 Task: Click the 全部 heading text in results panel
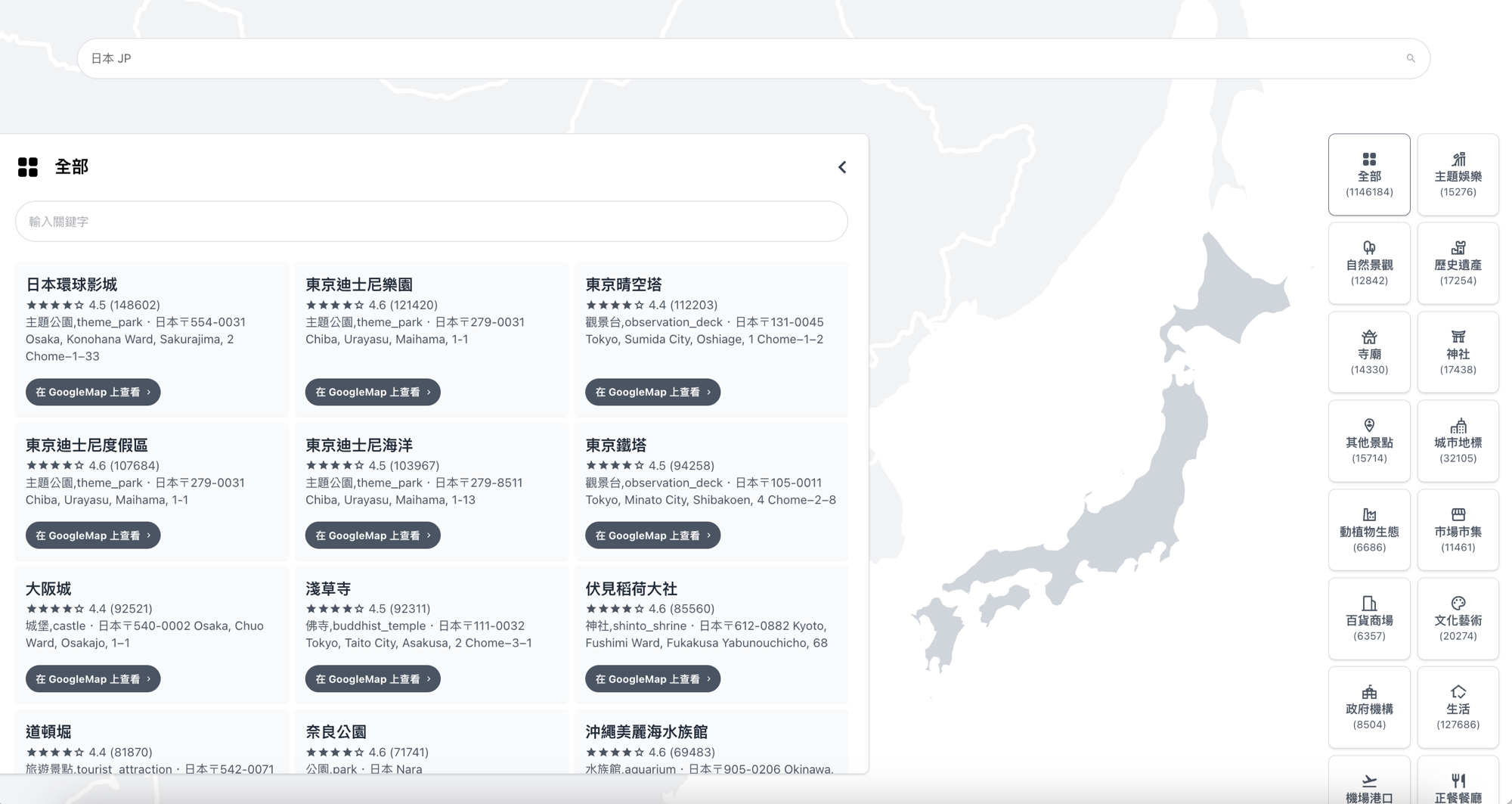(x=71, y=167)
